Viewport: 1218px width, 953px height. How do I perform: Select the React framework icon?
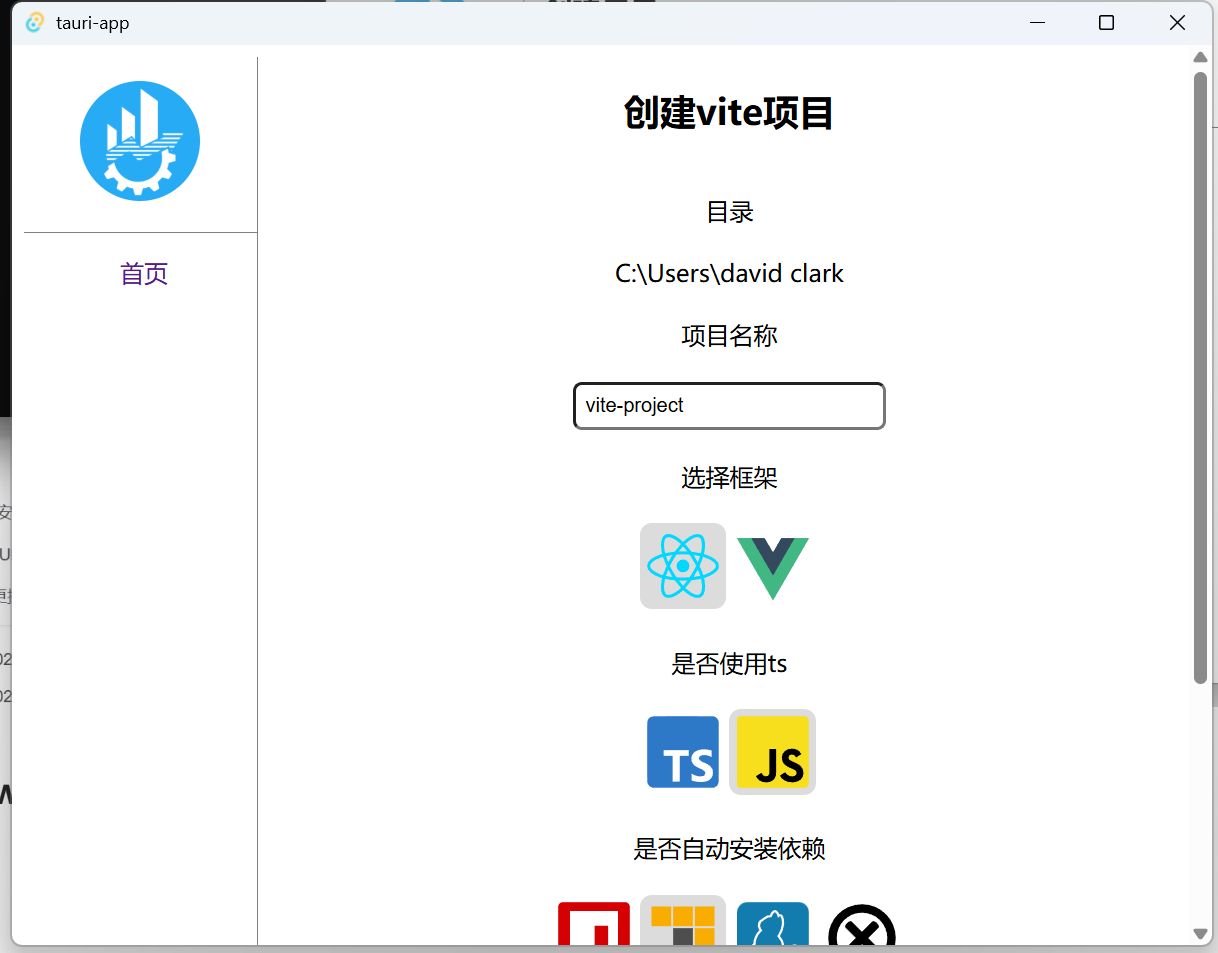(x=683, y=566)
